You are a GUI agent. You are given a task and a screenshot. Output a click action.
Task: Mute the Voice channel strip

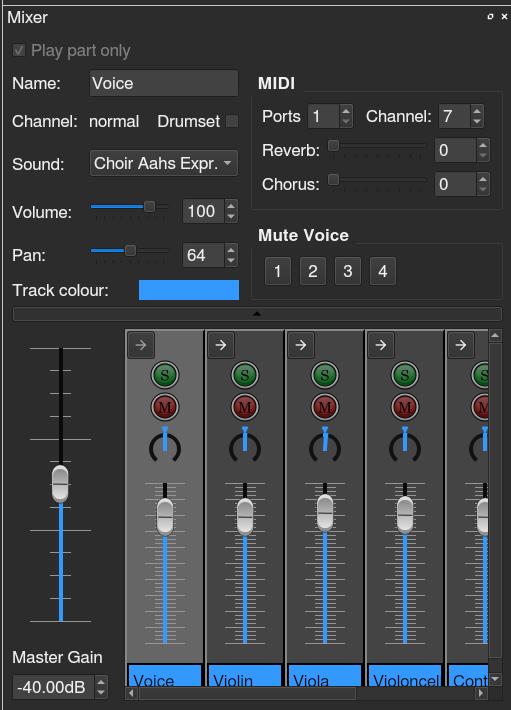click(165, 407)
